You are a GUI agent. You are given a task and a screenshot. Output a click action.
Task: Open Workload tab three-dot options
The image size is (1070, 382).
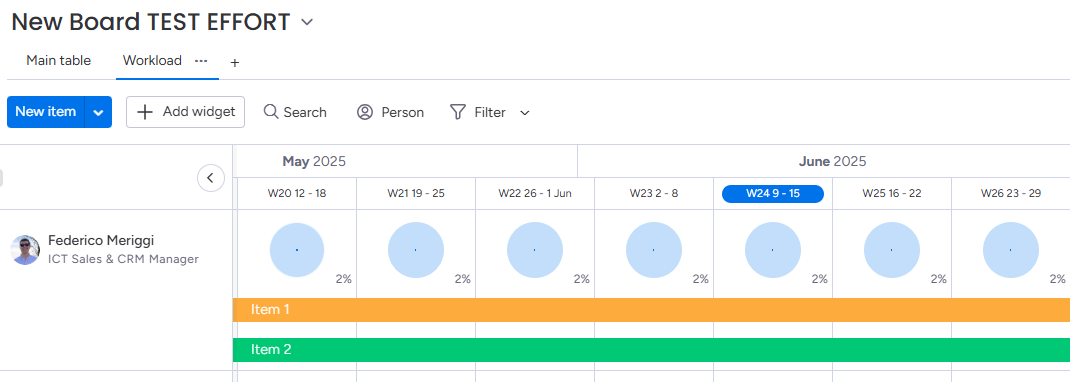pos(201,61)
